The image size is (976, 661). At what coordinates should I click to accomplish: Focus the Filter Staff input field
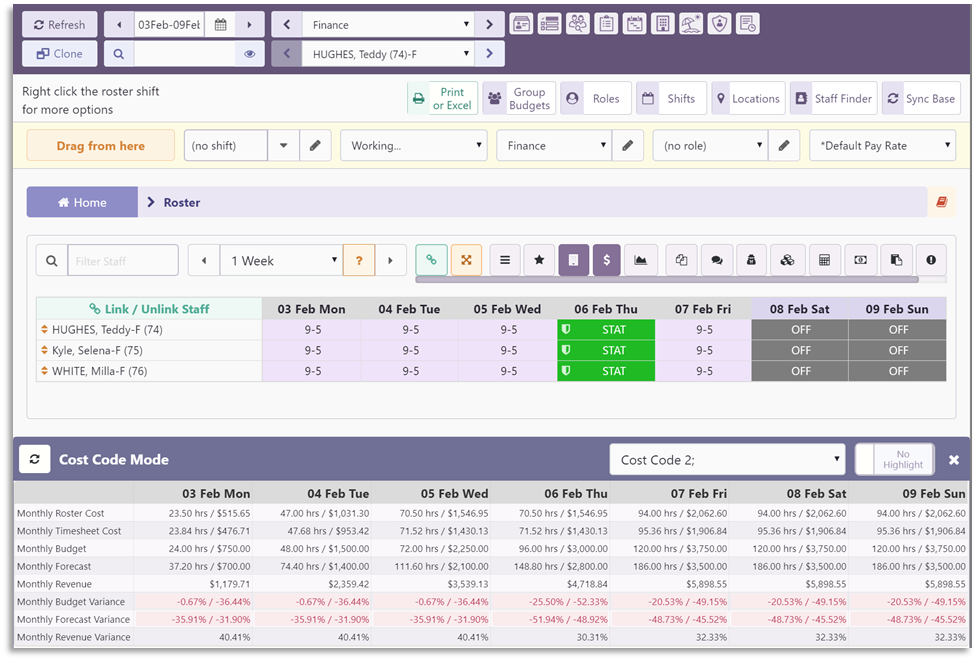(123, 260)
